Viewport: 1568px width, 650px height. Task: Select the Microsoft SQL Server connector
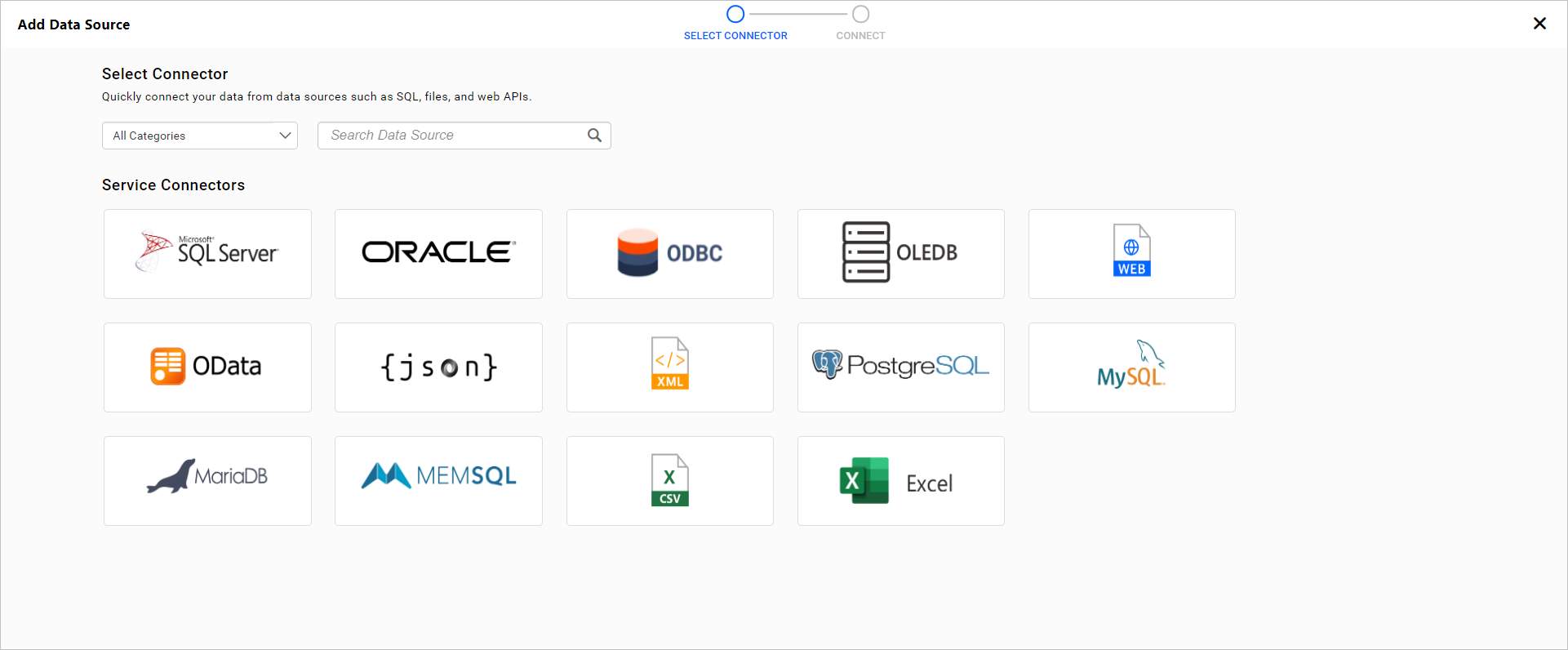point(207,254)
